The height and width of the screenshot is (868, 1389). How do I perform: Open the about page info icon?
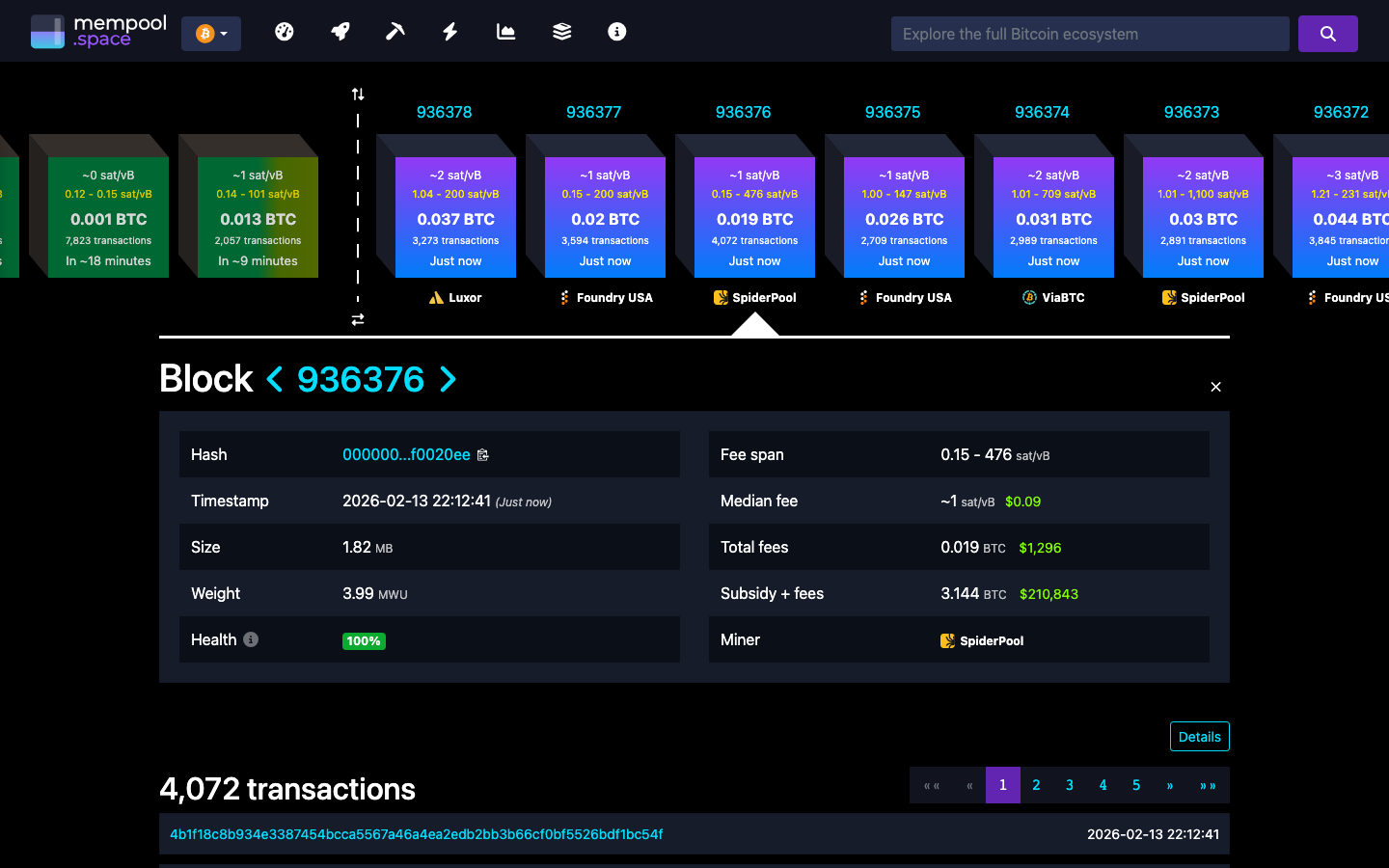(616, 31)
